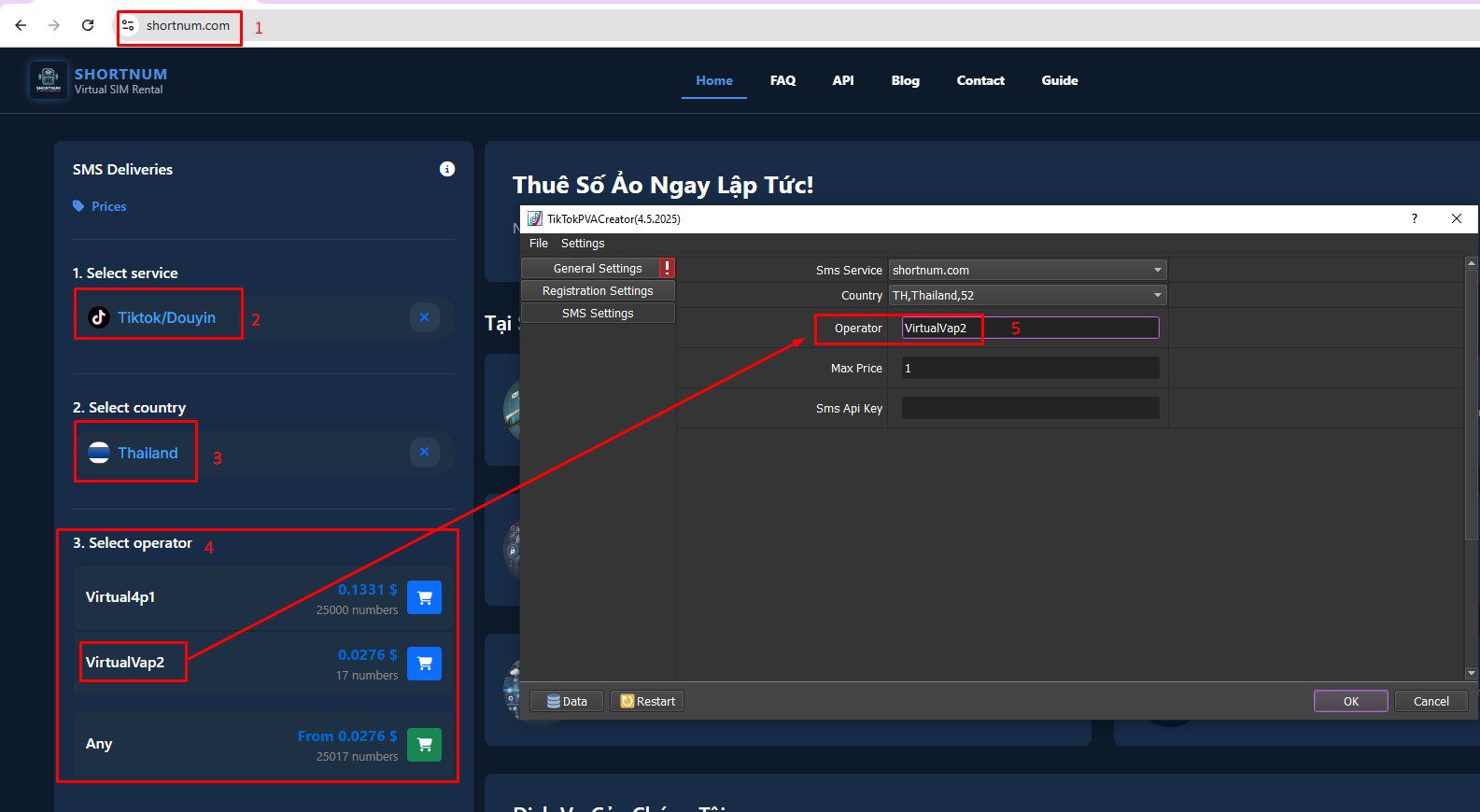Click the help question mark in dialog
Image resolution: width=1480 pixels, height=812 pixels.
[1414, 218]
